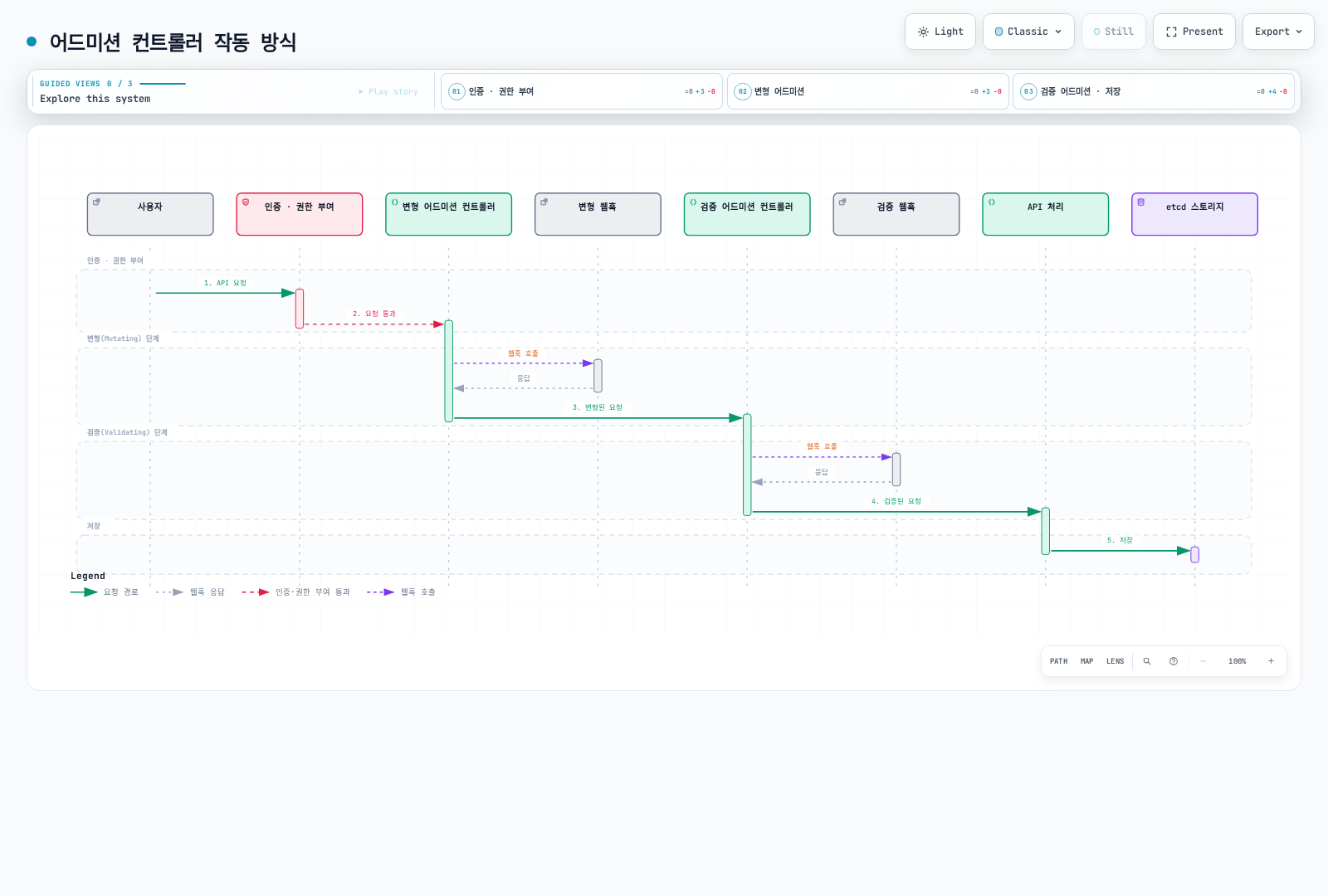This screenshot has height=896, width=1328.
Task: Click external icon on 사용자 box
Action: (96, 202)
